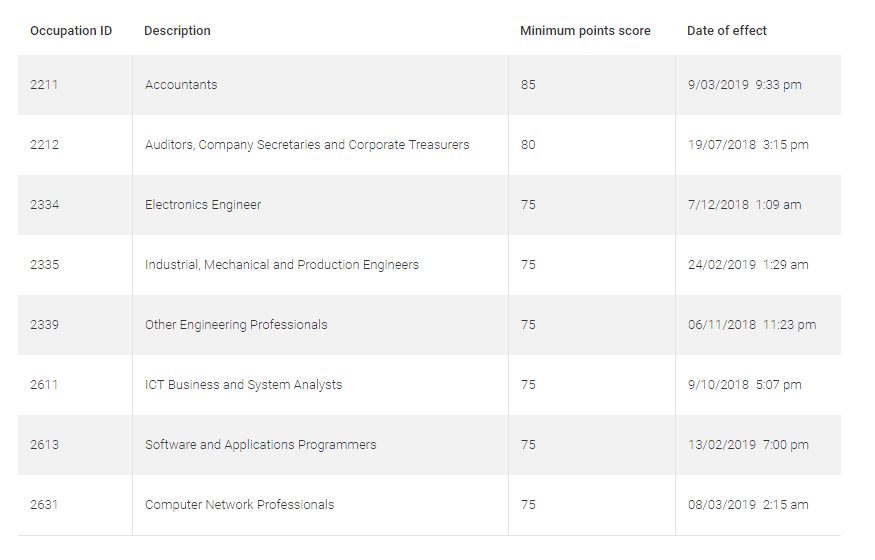875x560 pixels.
Task: Select ICT Business and System Analysts
Action: coord(243,385)
